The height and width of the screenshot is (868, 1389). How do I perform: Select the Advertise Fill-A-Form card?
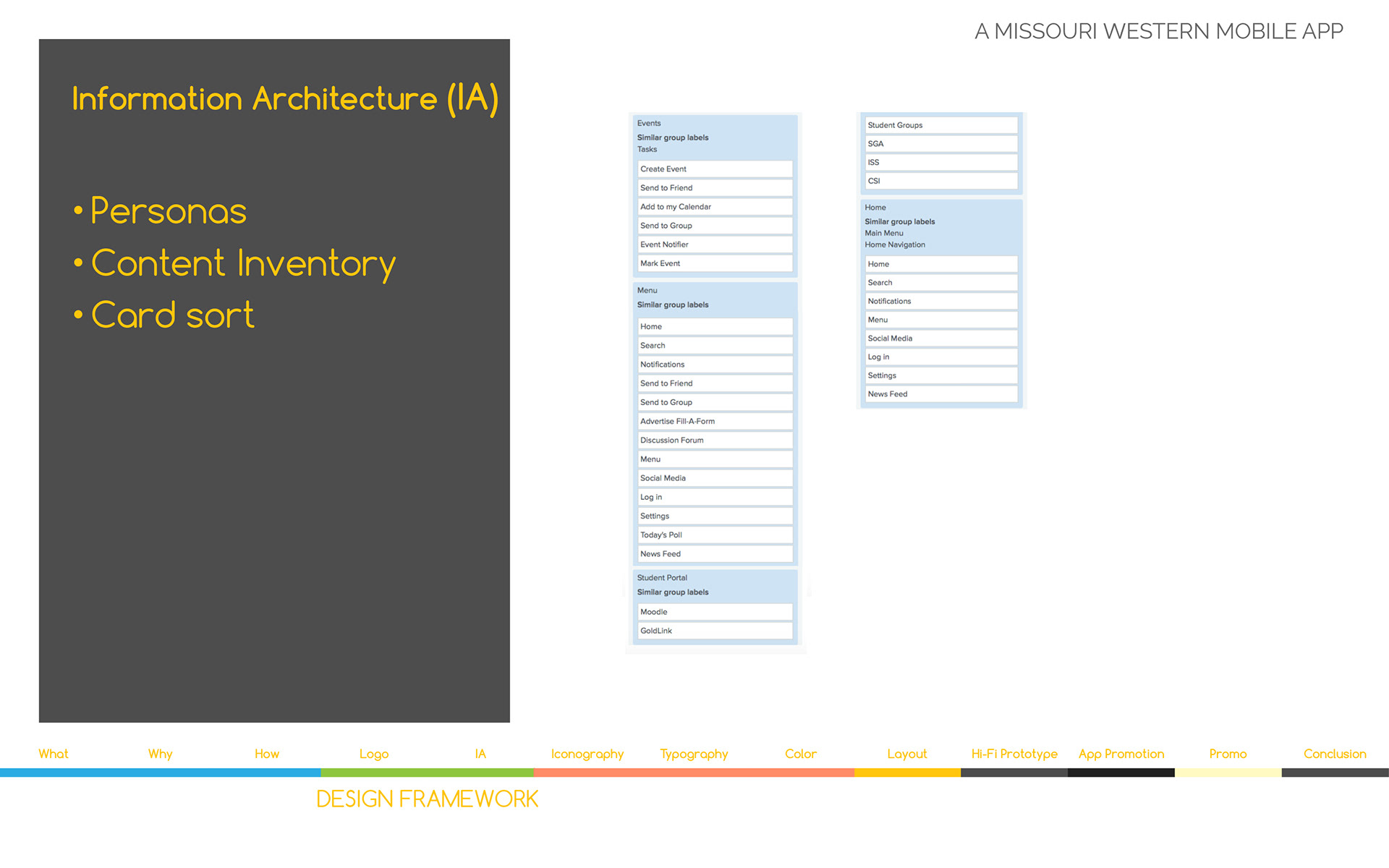pyautogui.click(x=714, y=421)
